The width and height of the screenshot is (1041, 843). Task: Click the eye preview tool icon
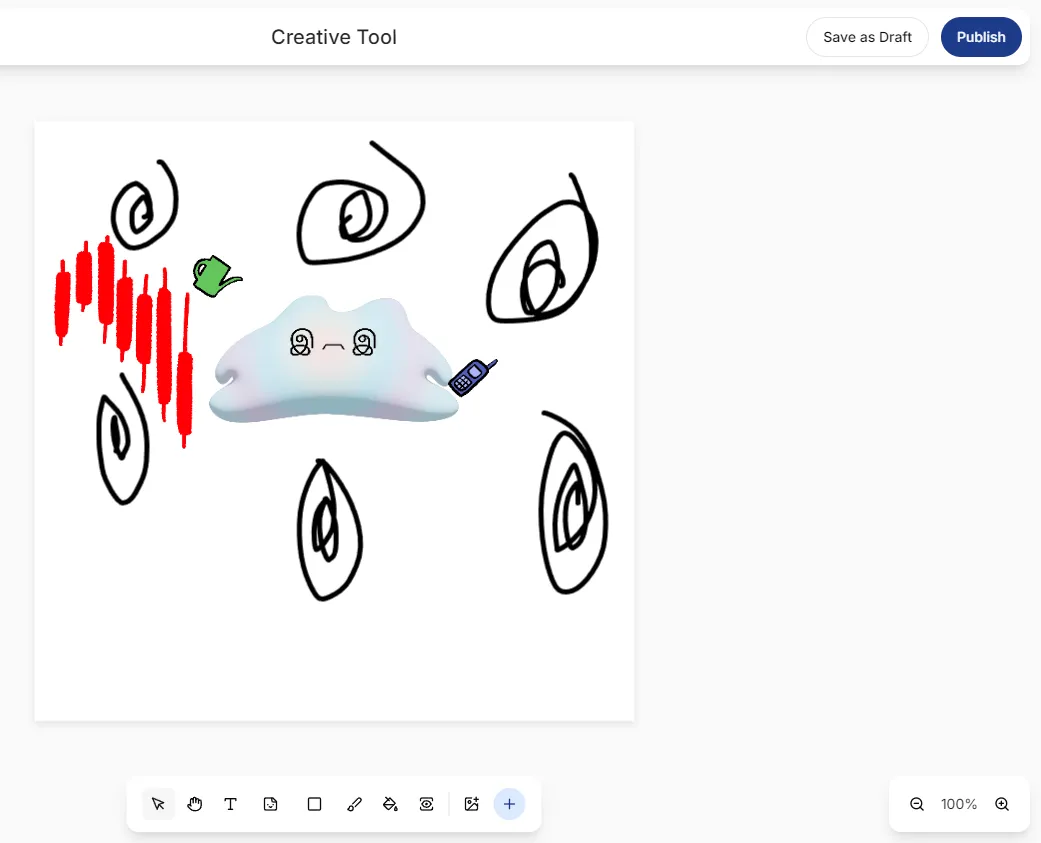(x=427, y=804)
